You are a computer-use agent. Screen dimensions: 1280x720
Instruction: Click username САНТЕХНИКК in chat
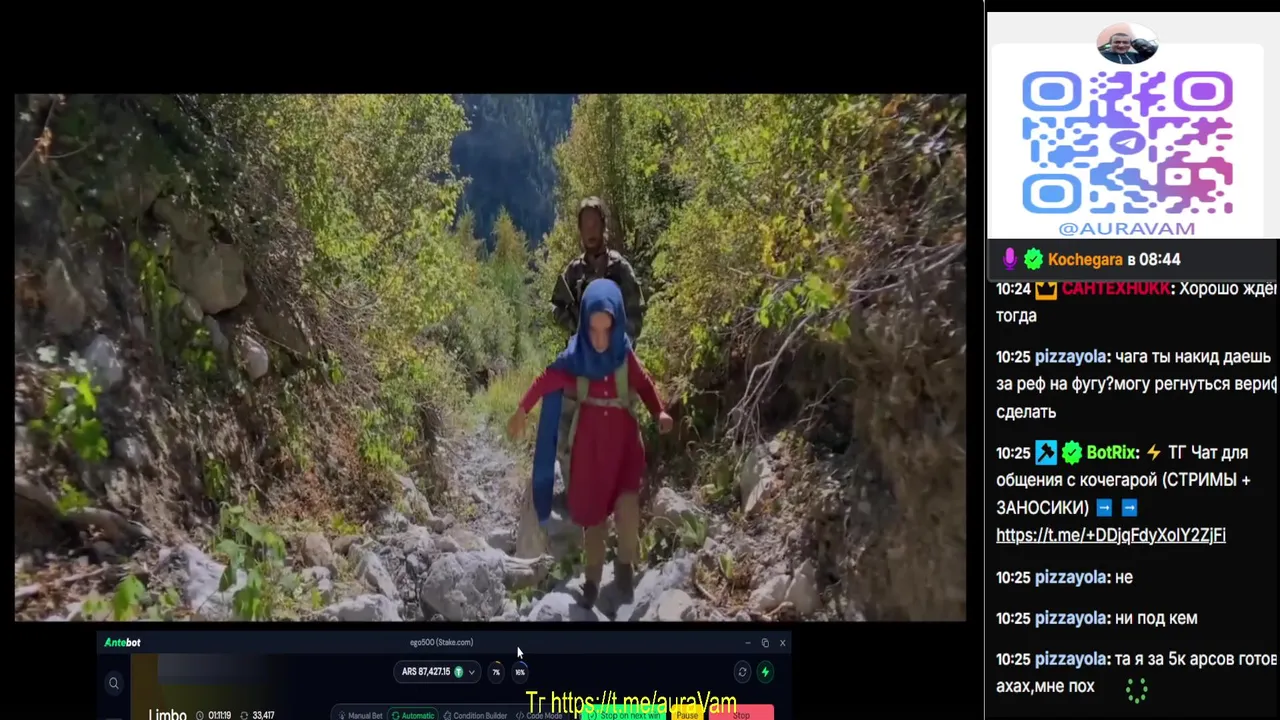1115,289
